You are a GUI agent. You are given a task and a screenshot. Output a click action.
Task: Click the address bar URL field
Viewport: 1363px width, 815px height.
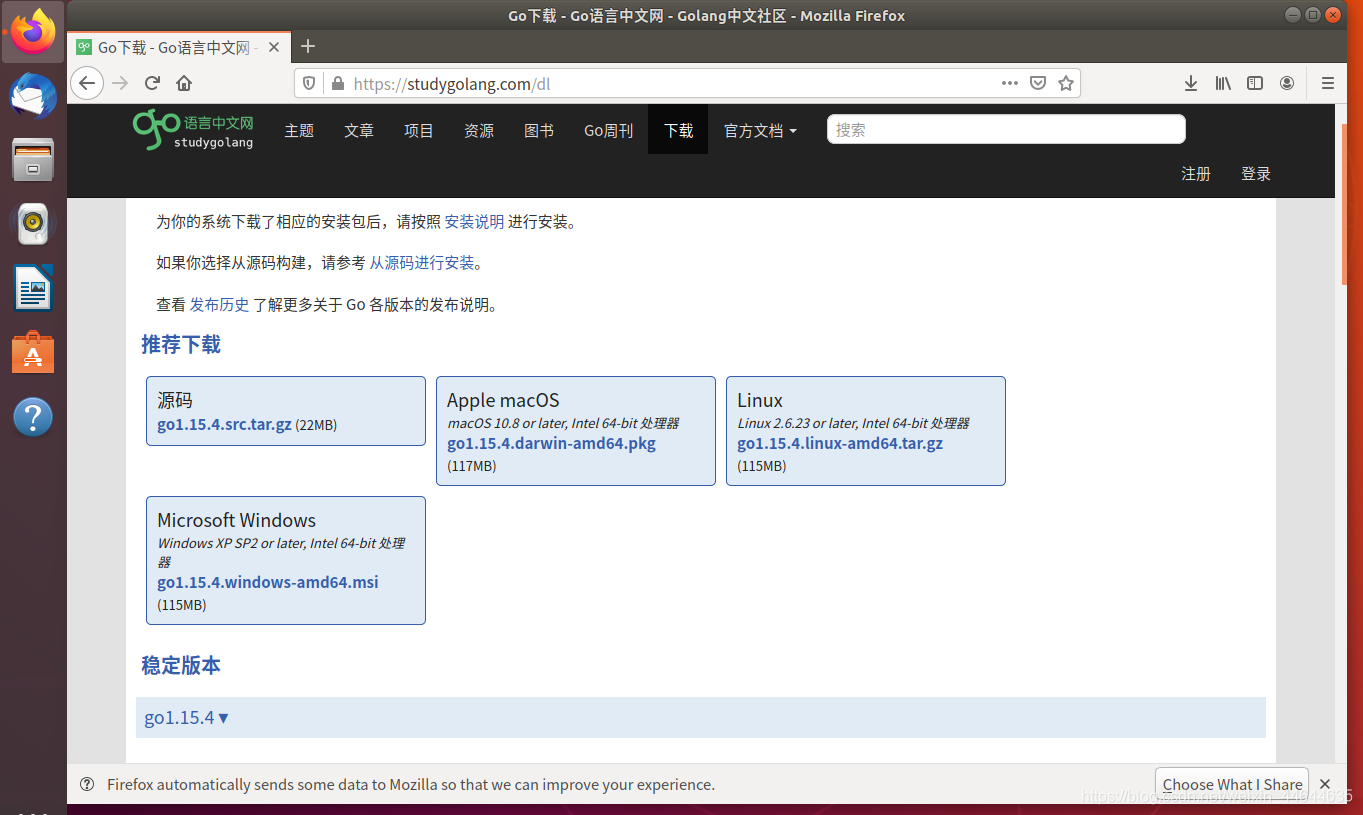670,84
